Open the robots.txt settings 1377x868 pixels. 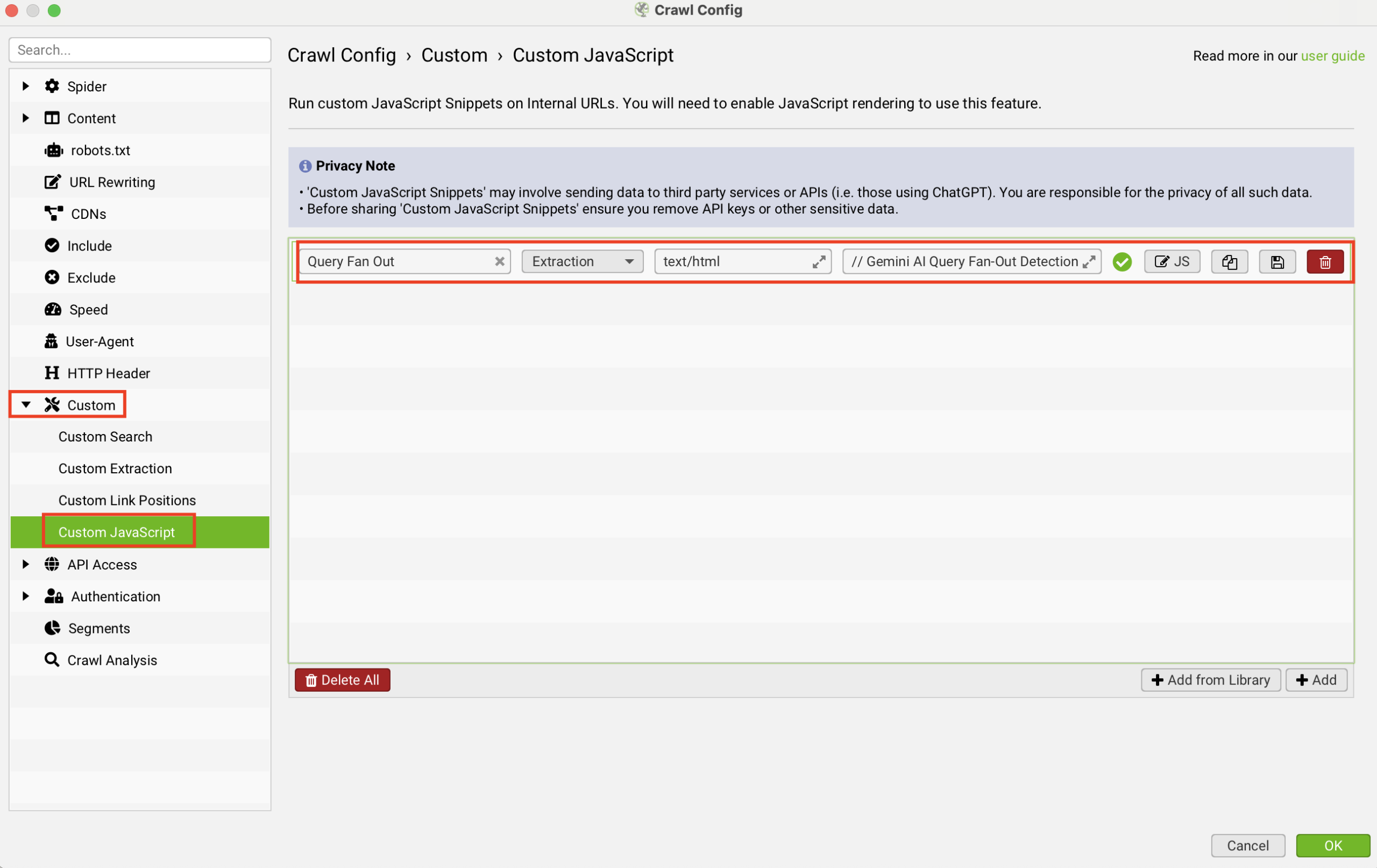(x=100, y=151)
